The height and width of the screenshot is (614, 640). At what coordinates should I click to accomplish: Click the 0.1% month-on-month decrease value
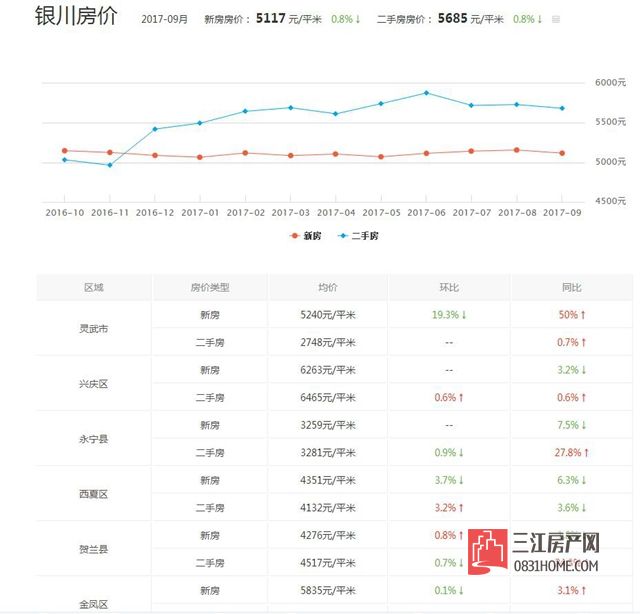[x=449, y=590]
